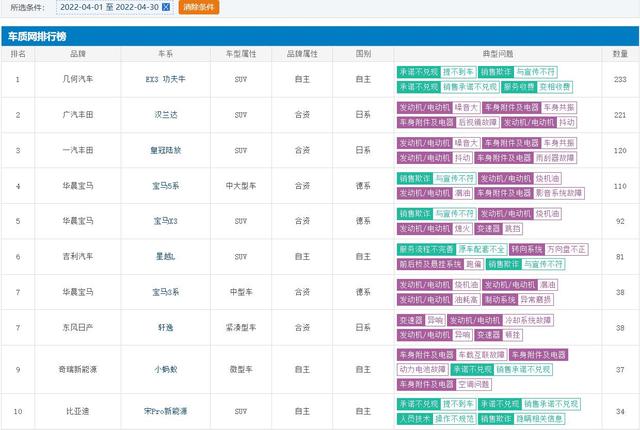Viewport: 640px width, 430px height.
Task: Select the 广汽丰田 brand cell
Action: click(78, 115)
